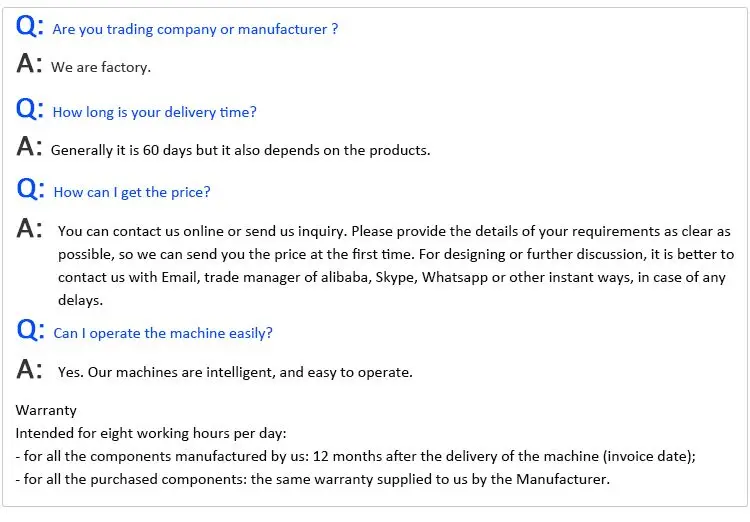Click the answer "We are factory."
This screenshot has height=522, width=750.
point(101,68)
